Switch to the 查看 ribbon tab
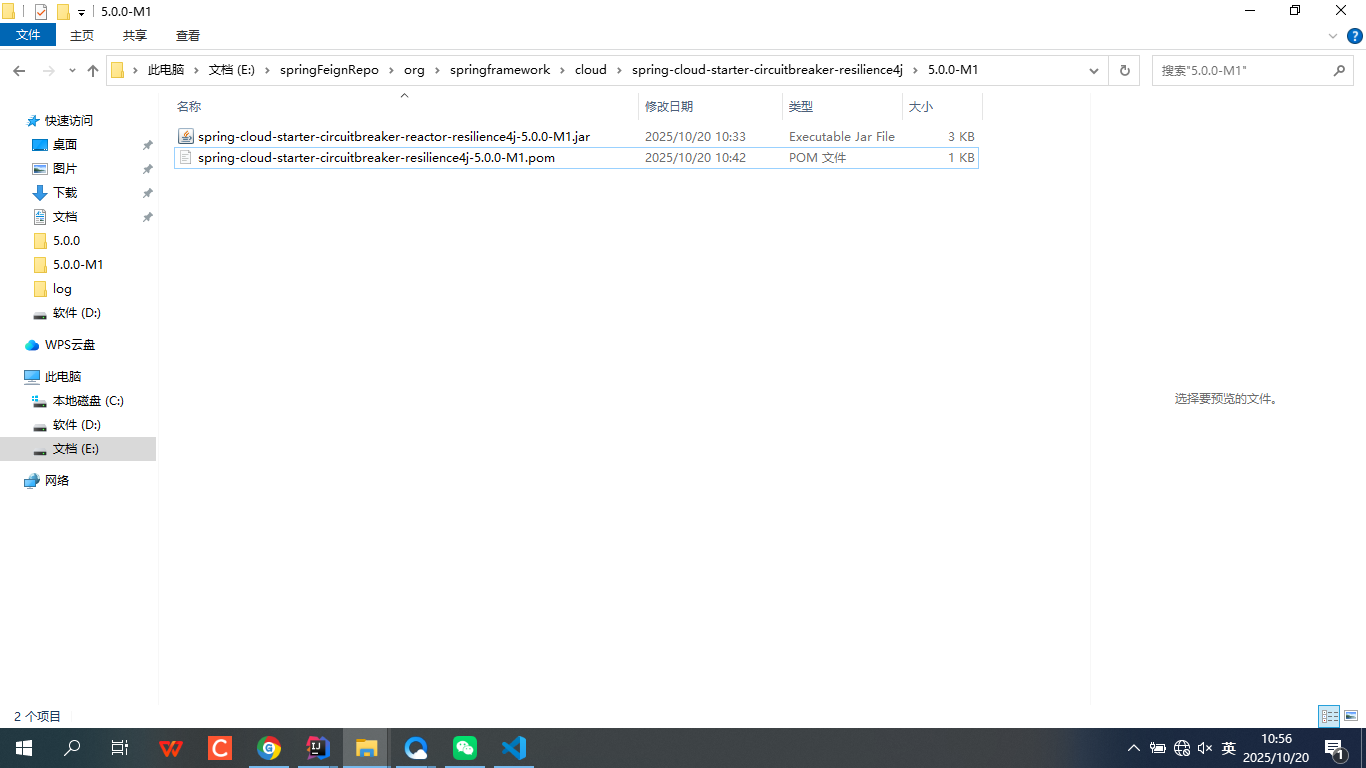 coord(188,35)
